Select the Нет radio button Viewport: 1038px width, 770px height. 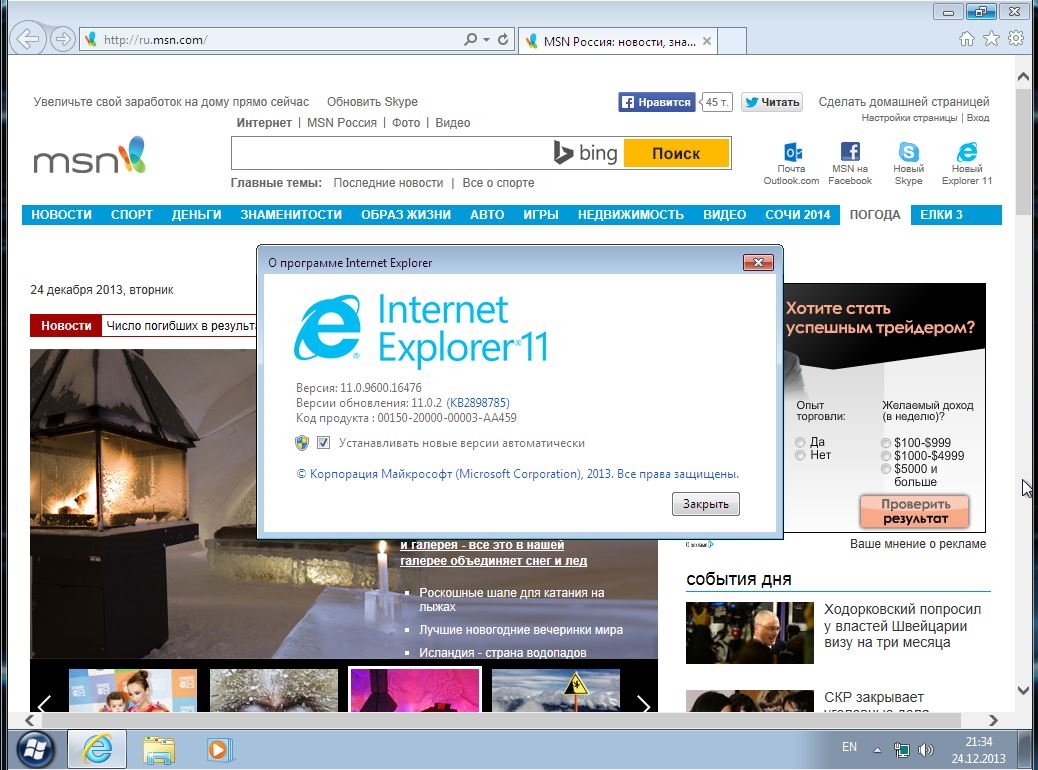coord(800,455)
